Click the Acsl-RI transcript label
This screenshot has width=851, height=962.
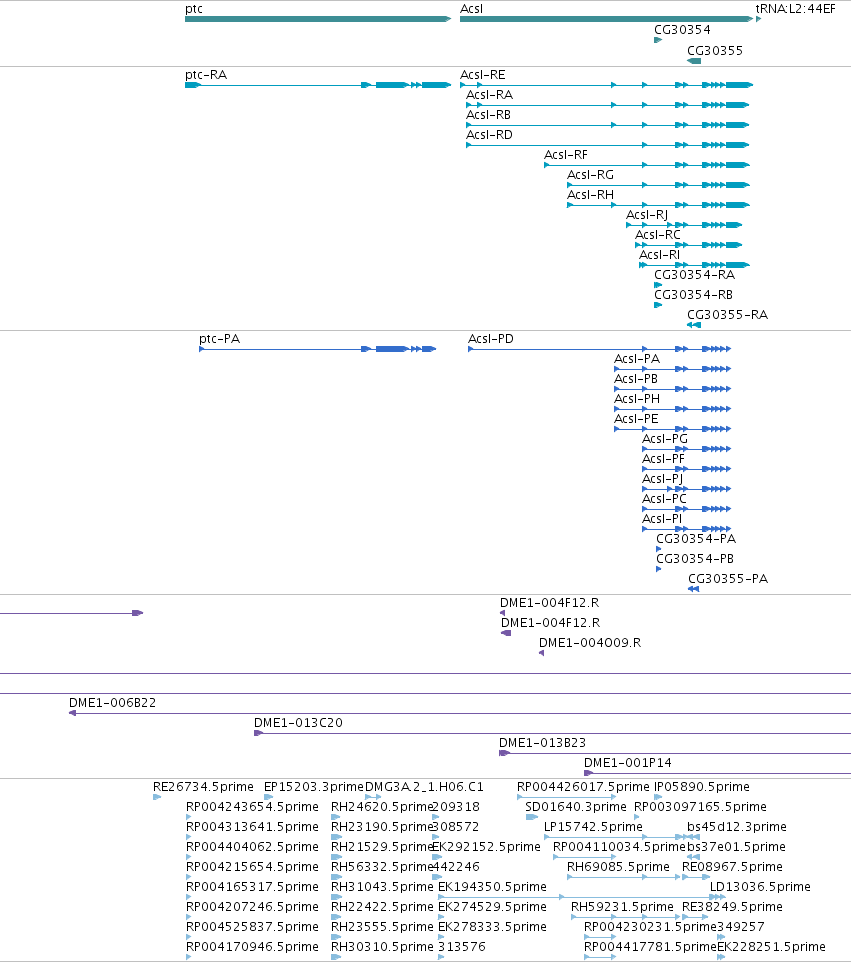click(x=660, y=255)
